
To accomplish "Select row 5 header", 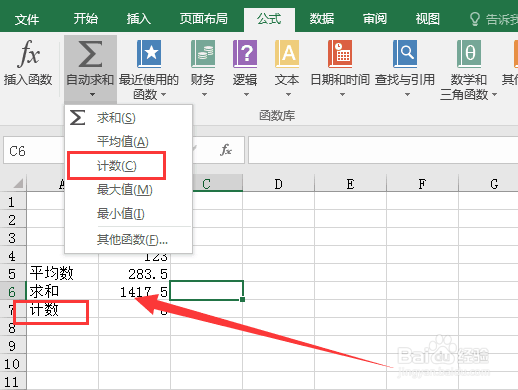I will 13,274.
